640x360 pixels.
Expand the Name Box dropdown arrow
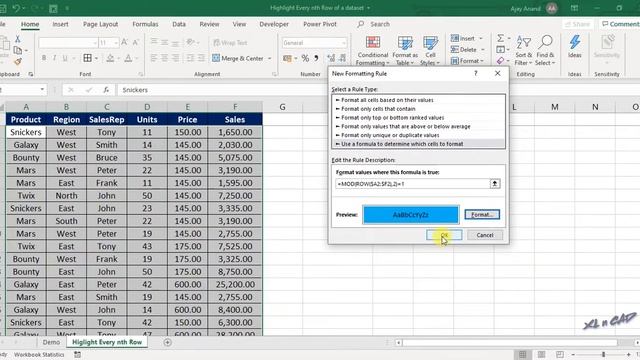pyautogui.click(x=42, y=90)
